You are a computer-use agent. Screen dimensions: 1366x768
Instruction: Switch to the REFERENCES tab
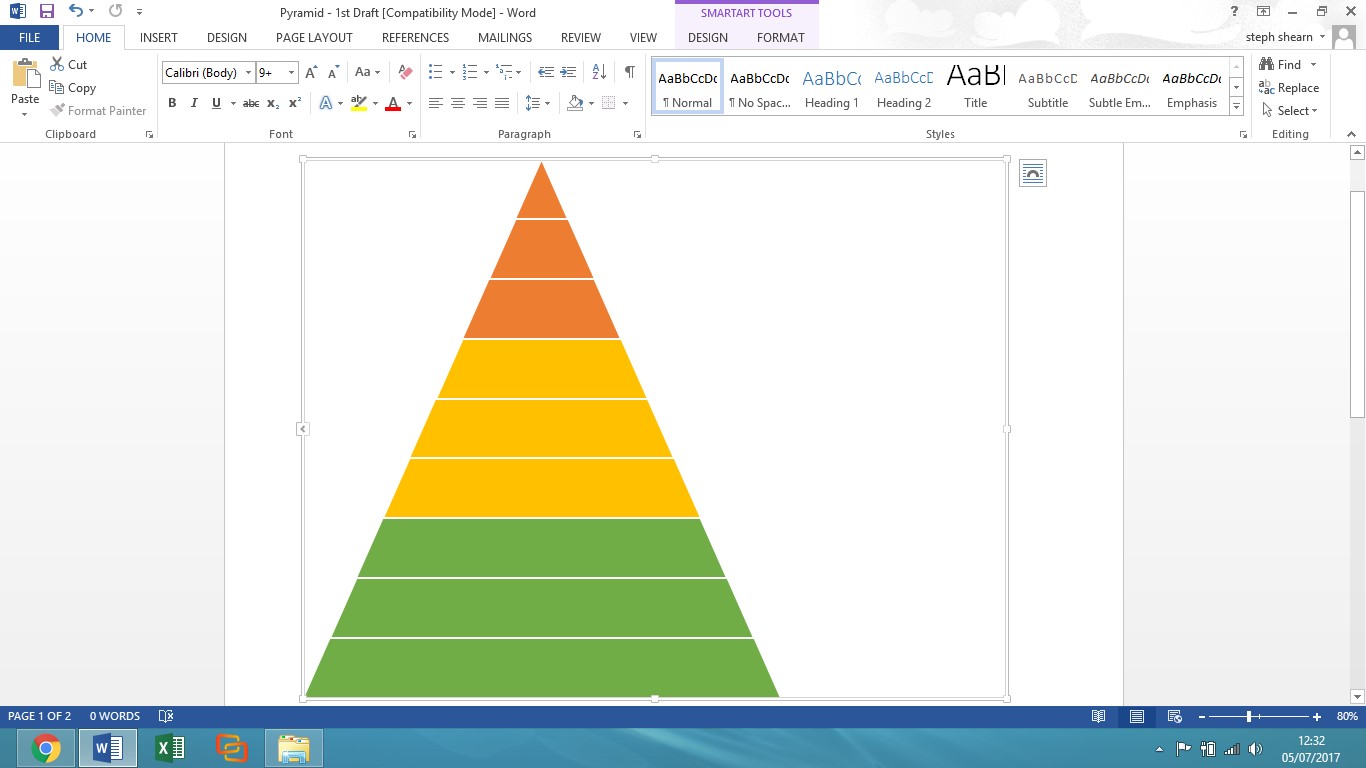[x=415, y=37]
